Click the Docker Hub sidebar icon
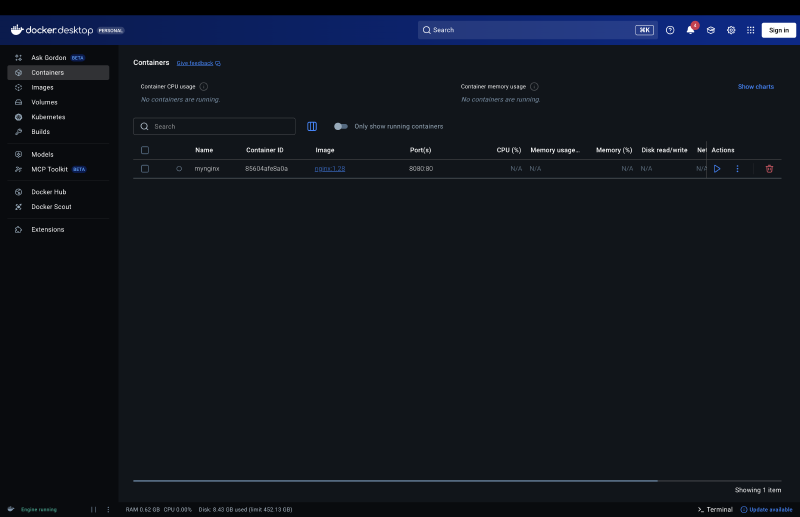This screenshot has width=800, height=517. [18, 192]
